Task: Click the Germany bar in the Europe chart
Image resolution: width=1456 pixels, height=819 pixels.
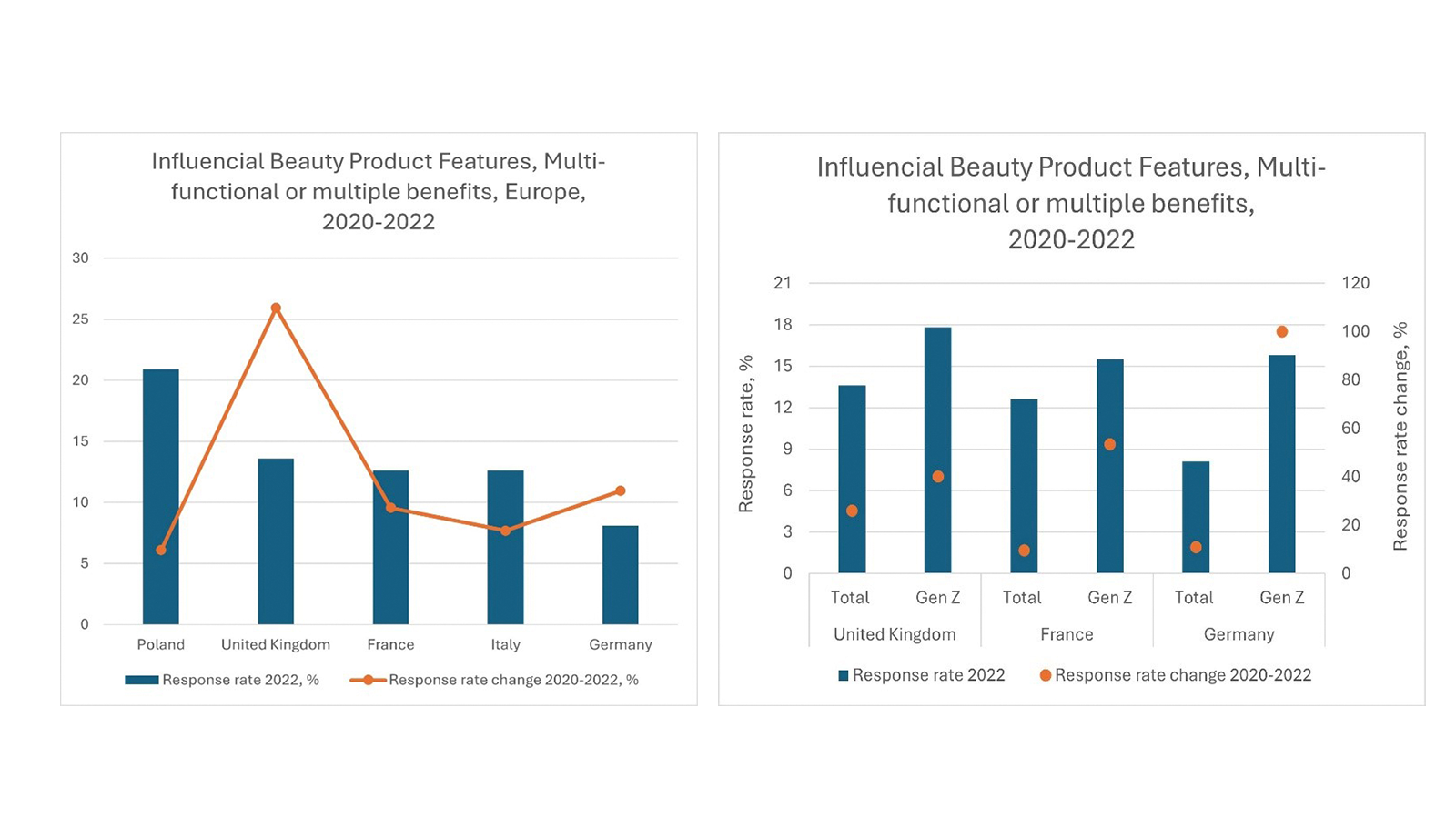Action: point(620,575)
